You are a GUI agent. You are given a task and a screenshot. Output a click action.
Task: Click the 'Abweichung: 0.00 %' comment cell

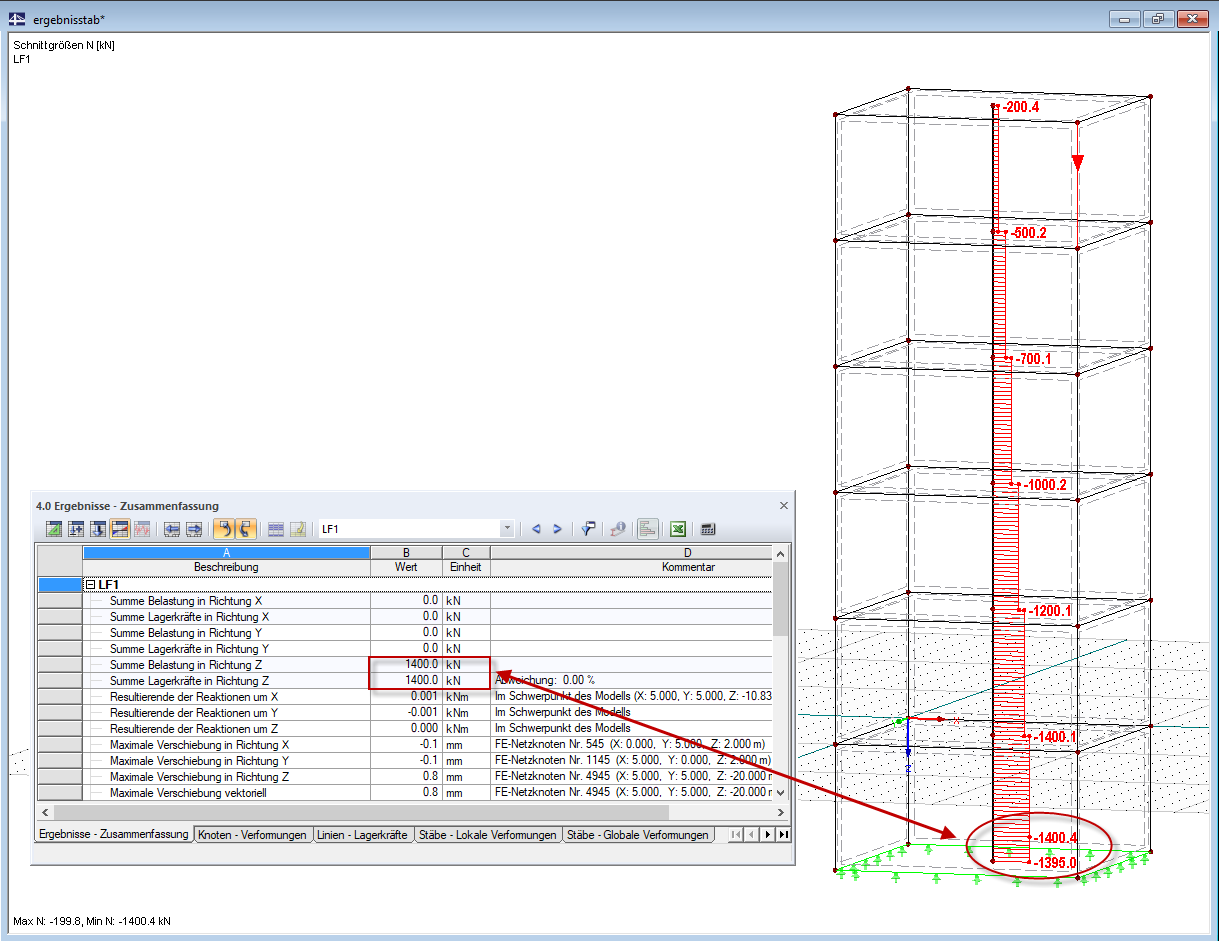pos(631,681)
